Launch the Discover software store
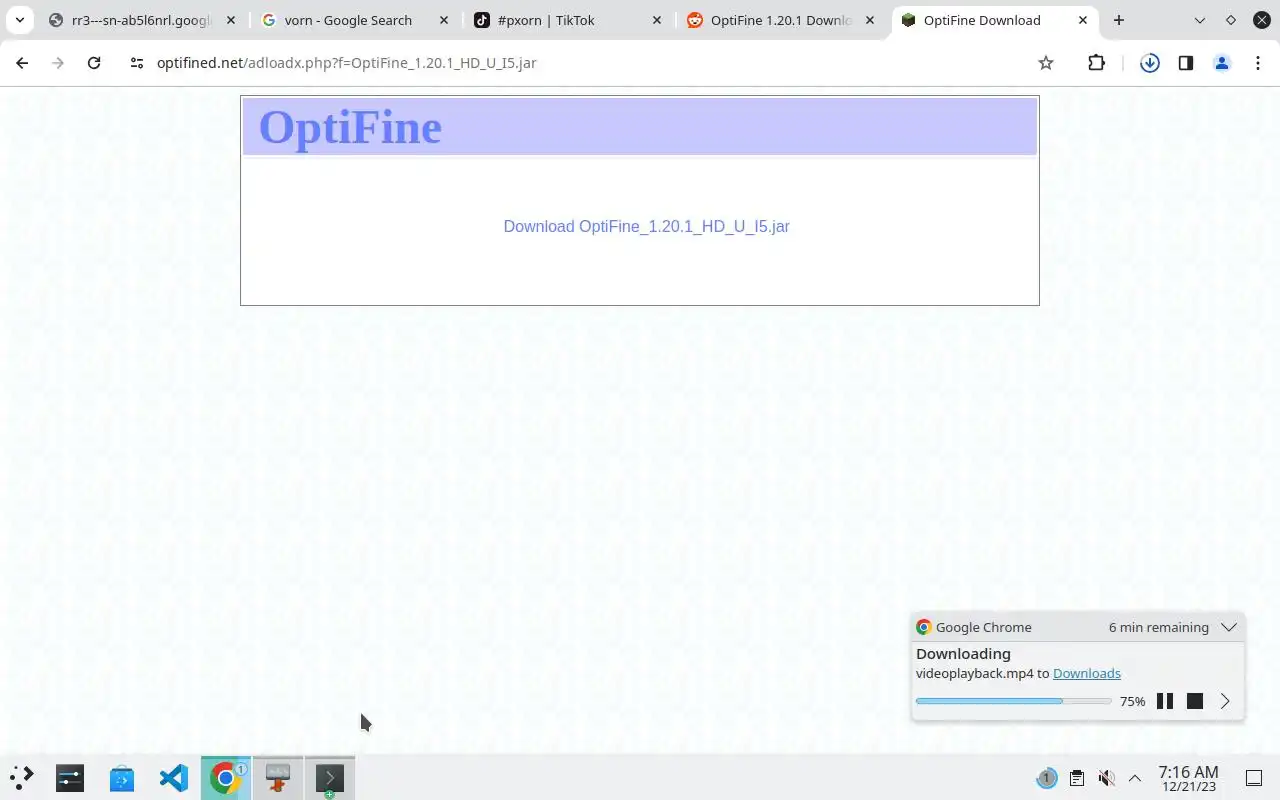The width and height of the screenshot is (1280, 800). pyautogui.click(x=122, y=777)
